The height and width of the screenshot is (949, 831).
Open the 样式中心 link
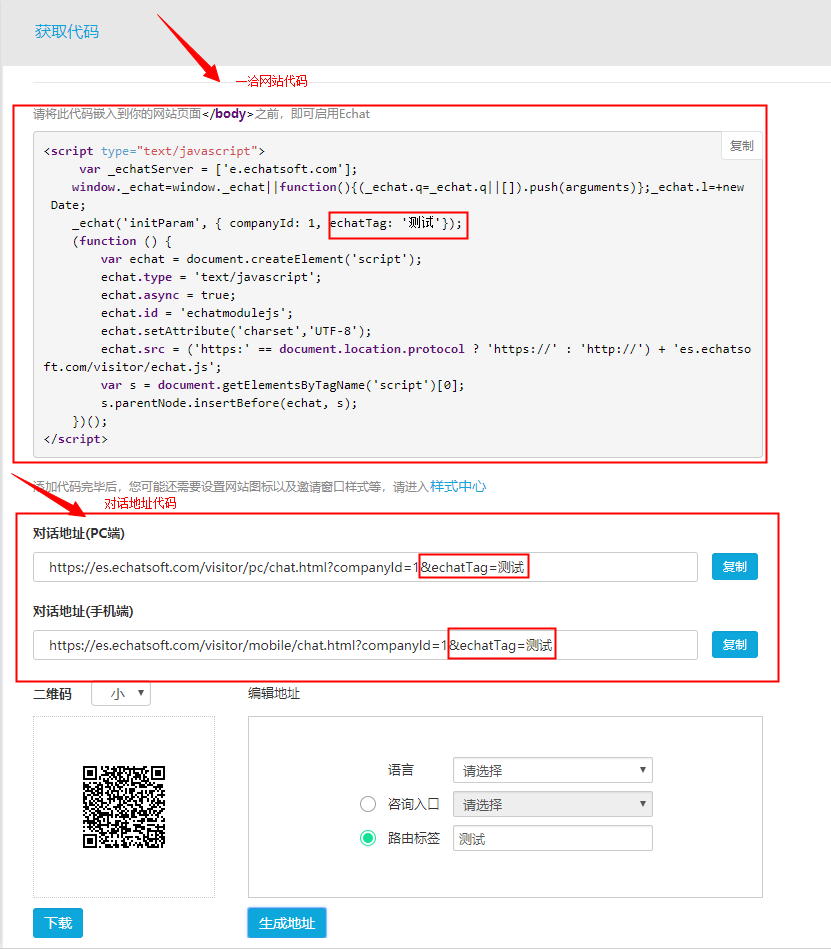tap(458, 486)
